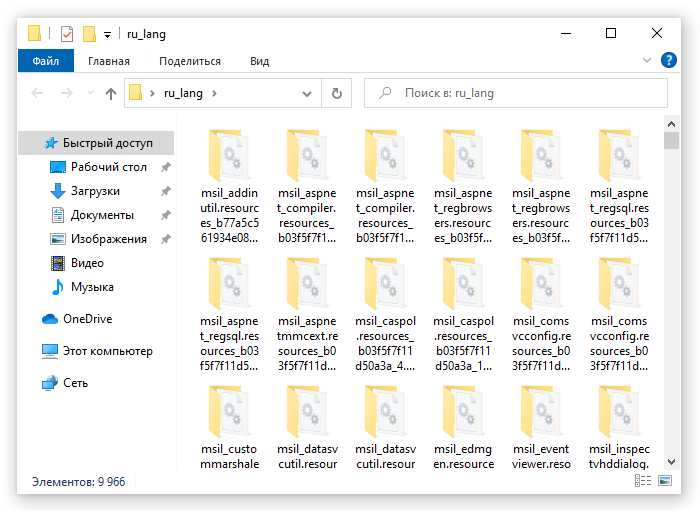Select Сеть in the navigation pane
Viewport: 700px width, 511px height.
[x=75, y=383]
